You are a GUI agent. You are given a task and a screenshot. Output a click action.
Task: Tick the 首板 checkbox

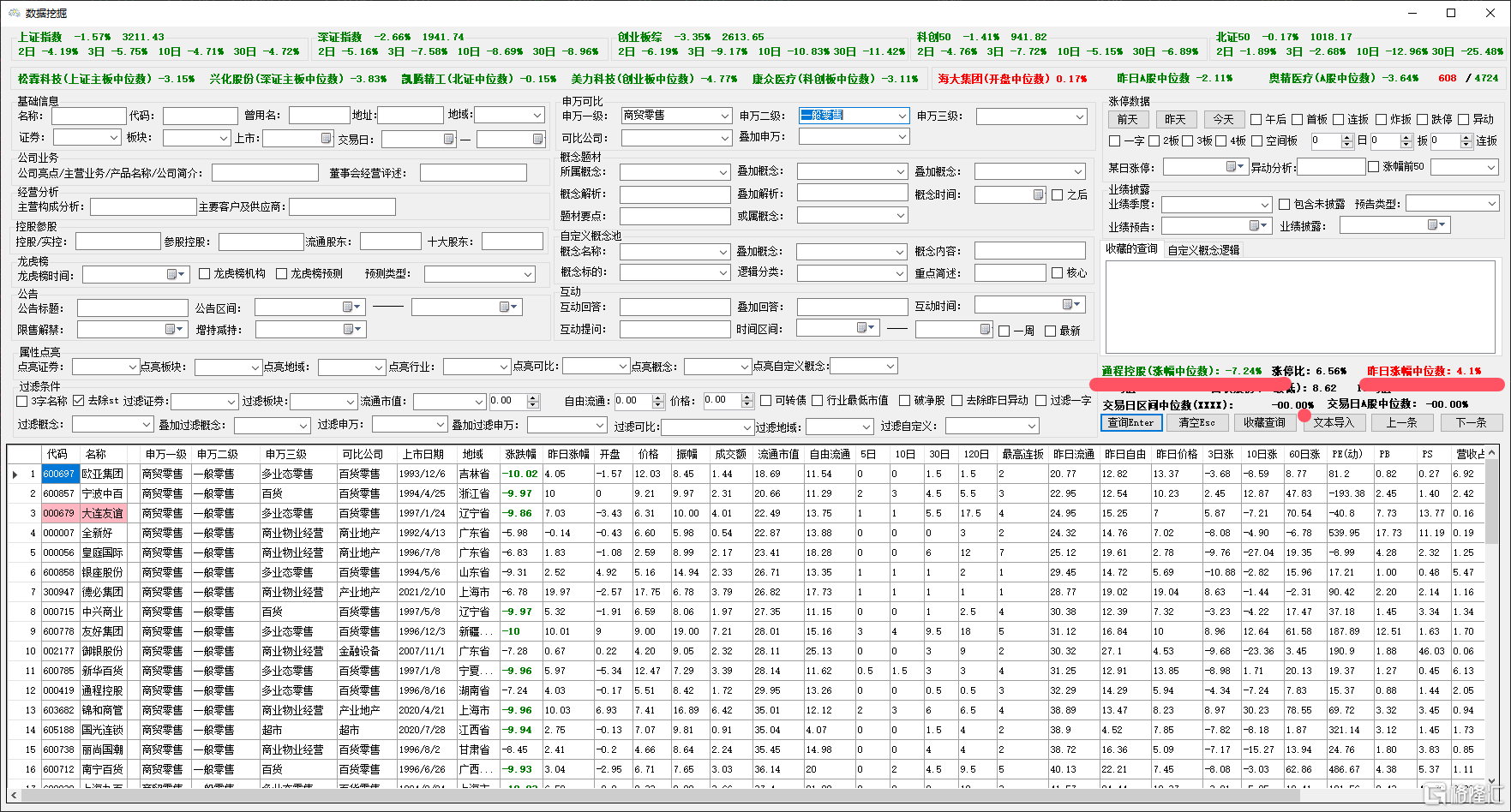point(1297,120)
